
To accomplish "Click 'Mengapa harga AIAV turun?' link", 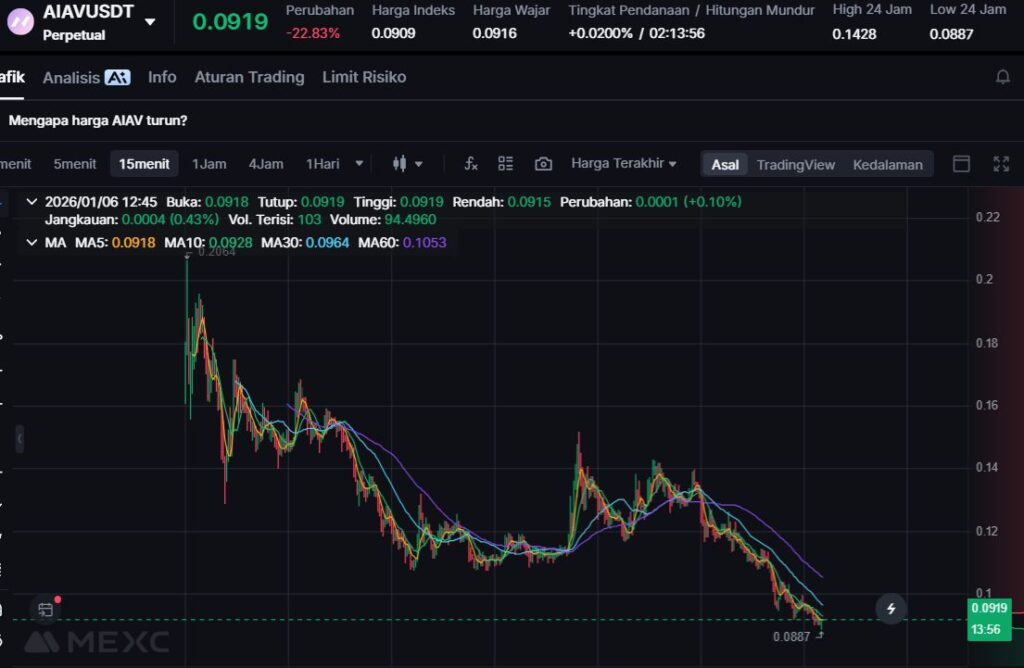I will click(98, 120).
